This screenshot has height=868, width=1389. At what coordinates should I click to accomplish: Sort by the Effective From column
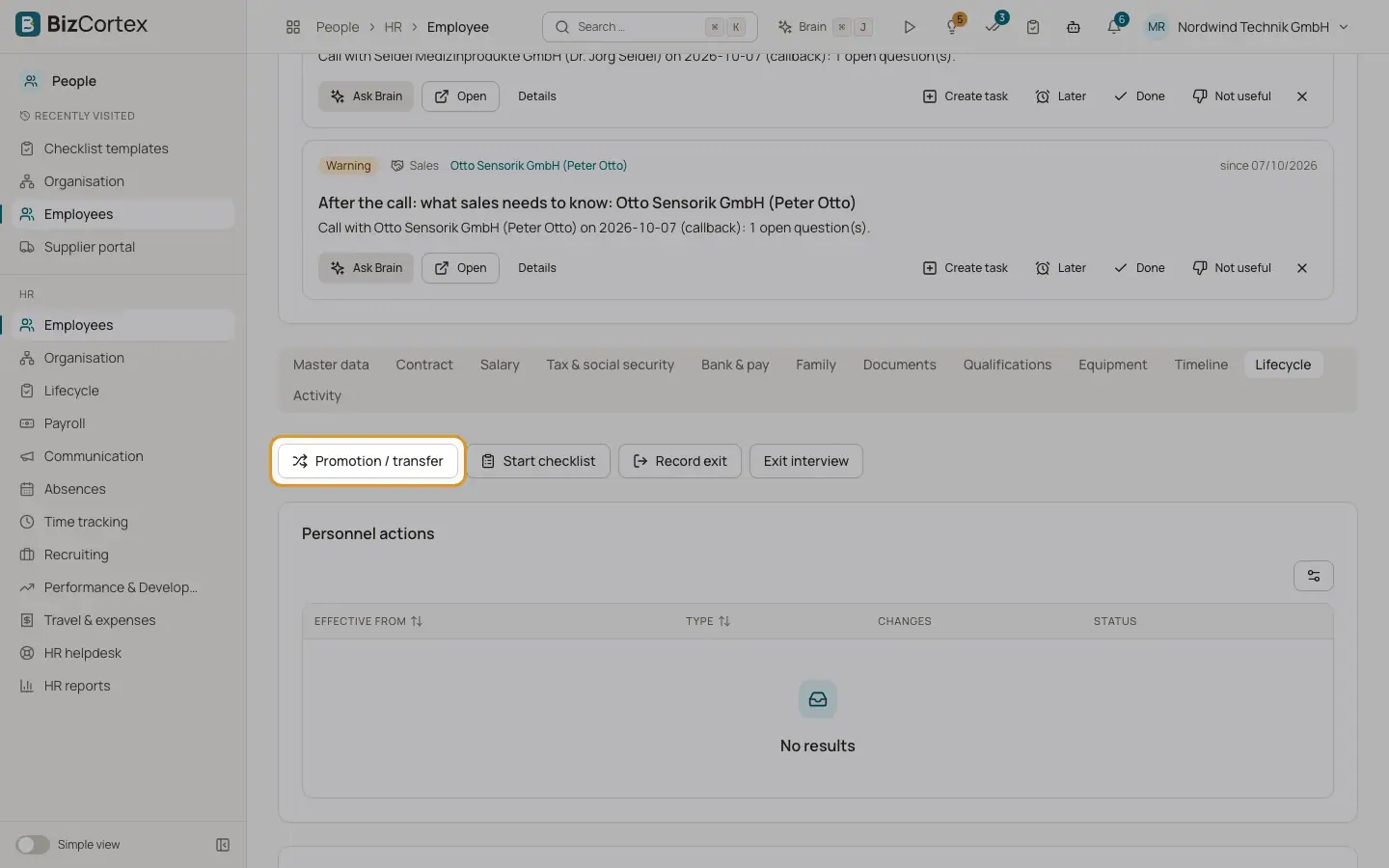[368, 621]
